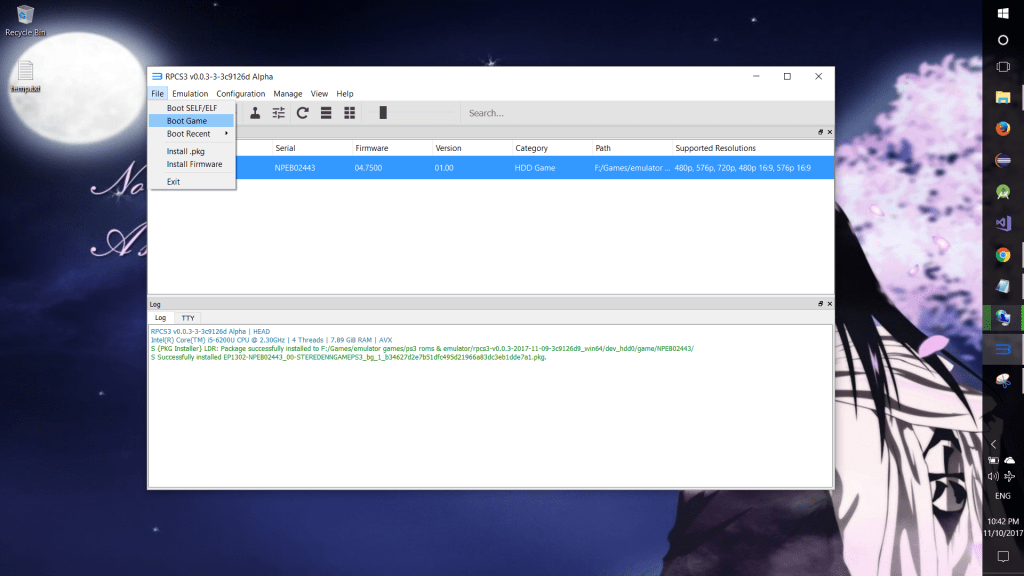Expand the Boot Recent submenu
Screen dimensions: 1024x576
pos(192,134)
